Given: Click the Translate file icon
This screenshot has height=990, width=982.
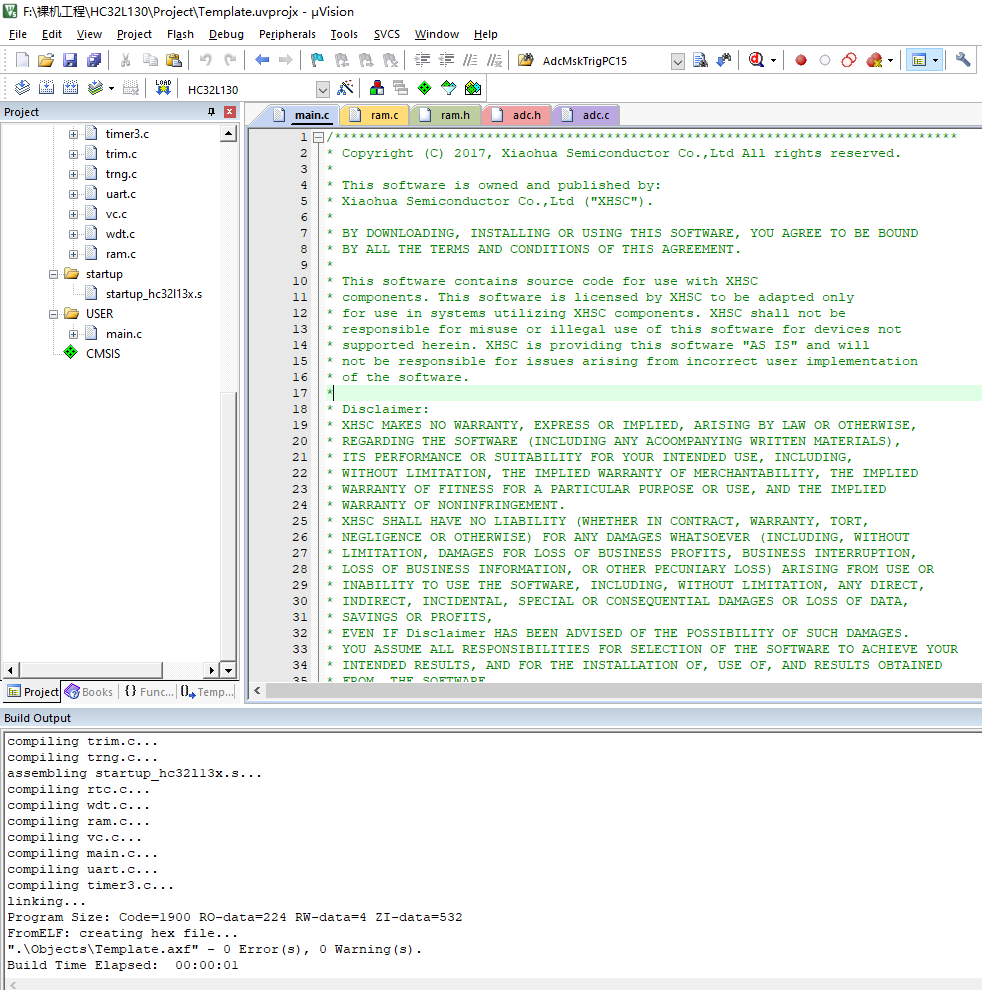Looking at the screenshot, I should point(22,88).
